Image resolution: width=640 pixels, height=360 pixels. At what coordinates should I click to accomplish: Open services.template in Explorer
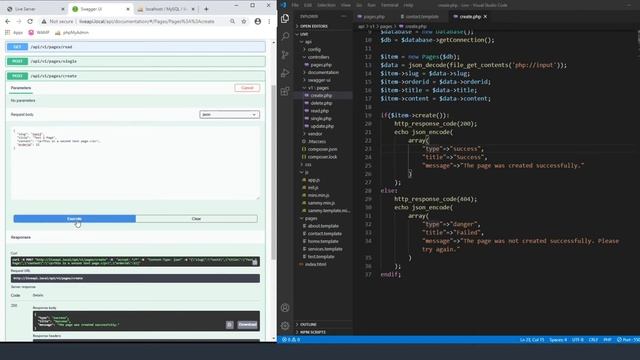(x=325, y=249)
